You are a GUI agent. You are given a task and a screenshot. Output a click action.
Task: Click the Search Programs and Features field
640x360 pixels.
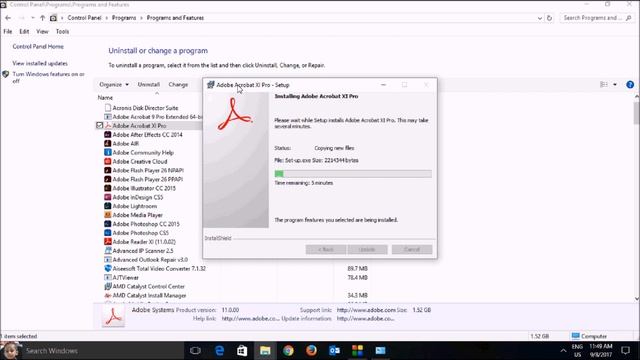596,18
